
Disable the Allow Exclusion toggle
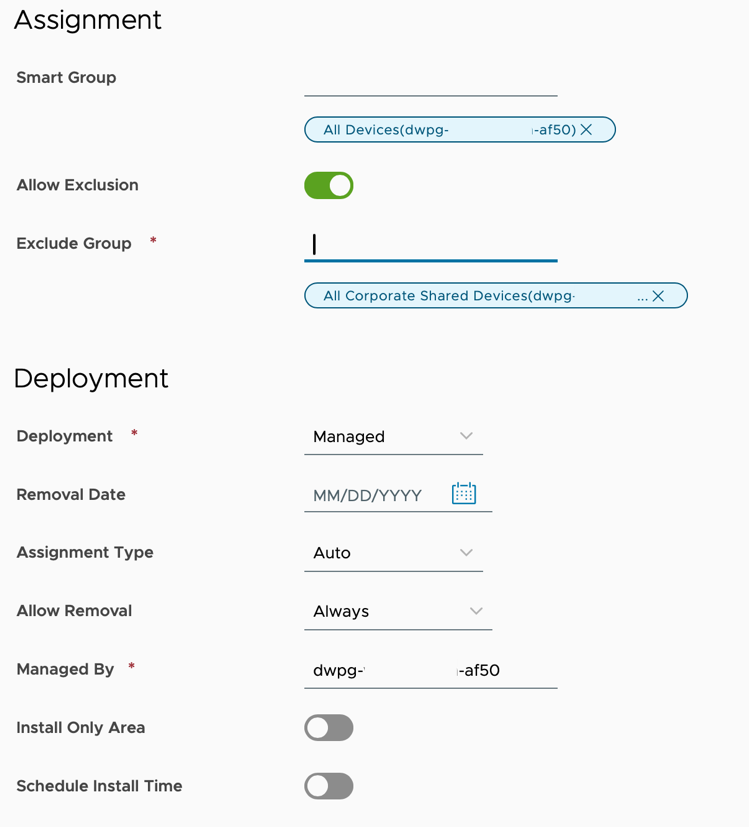tap(329, 186)
